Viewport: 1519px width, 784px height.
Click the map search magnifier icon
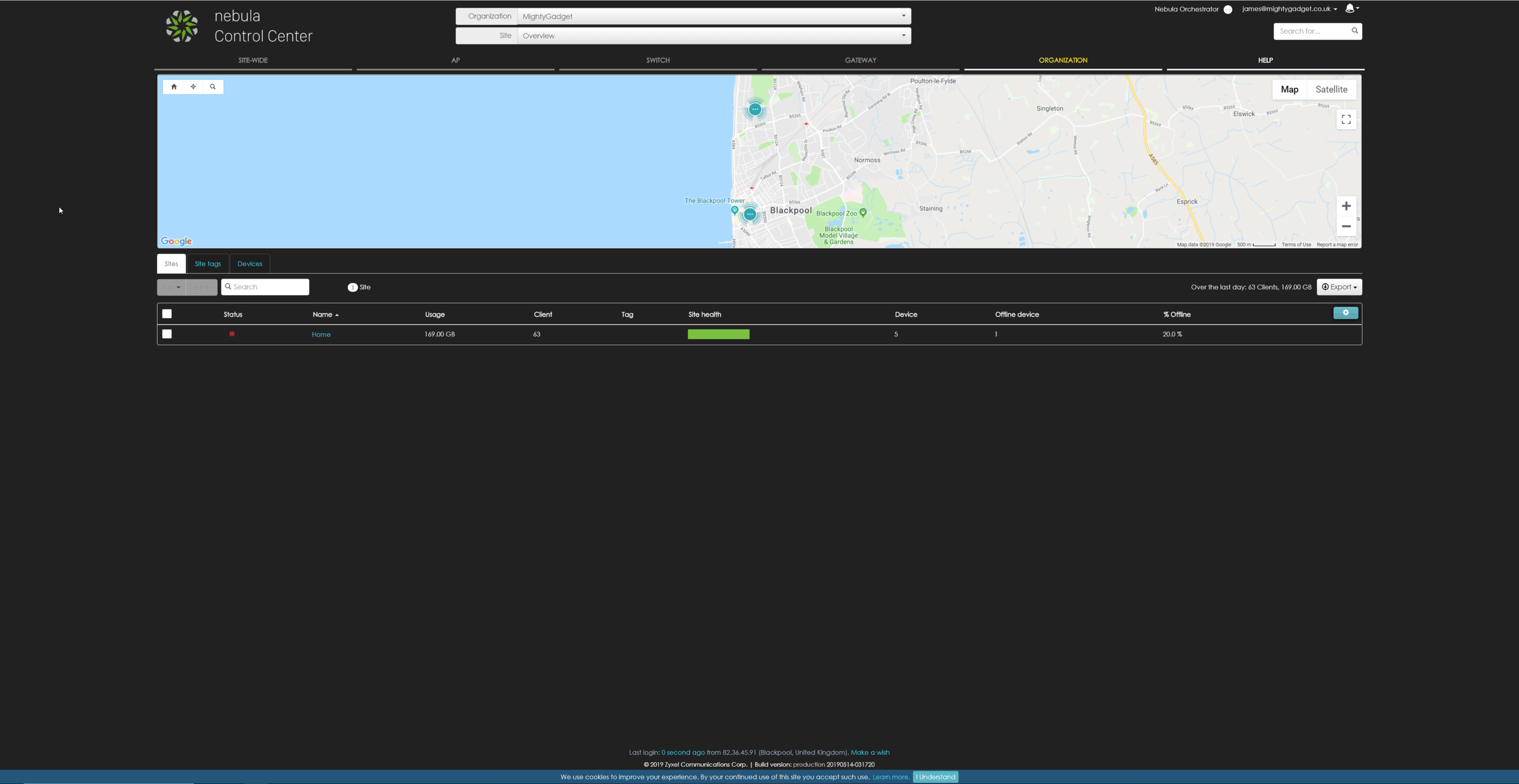[x=213, y=87]
